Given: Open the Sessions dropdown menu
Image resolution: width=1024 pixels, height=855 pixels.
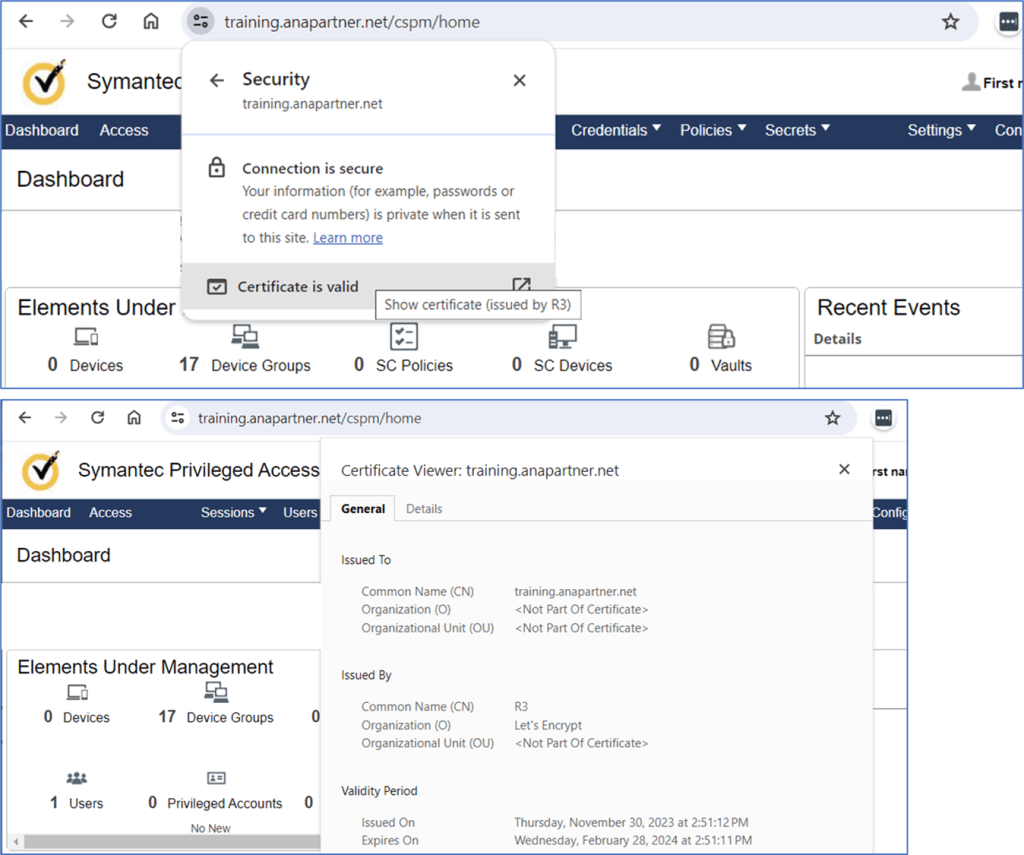Looking at the screenshot, I should pos(233,513).
